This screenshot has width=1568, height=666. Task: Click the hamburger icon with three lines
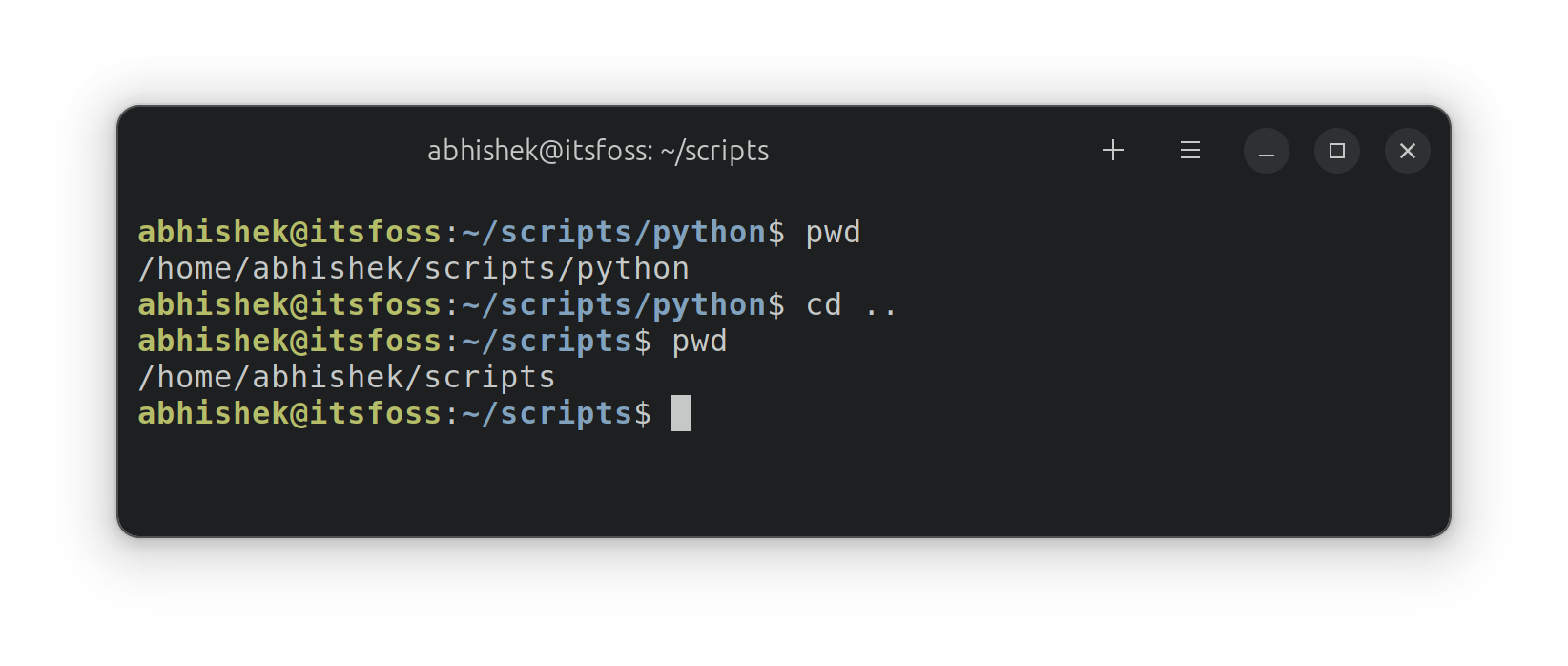click(x=1189, y=150)
